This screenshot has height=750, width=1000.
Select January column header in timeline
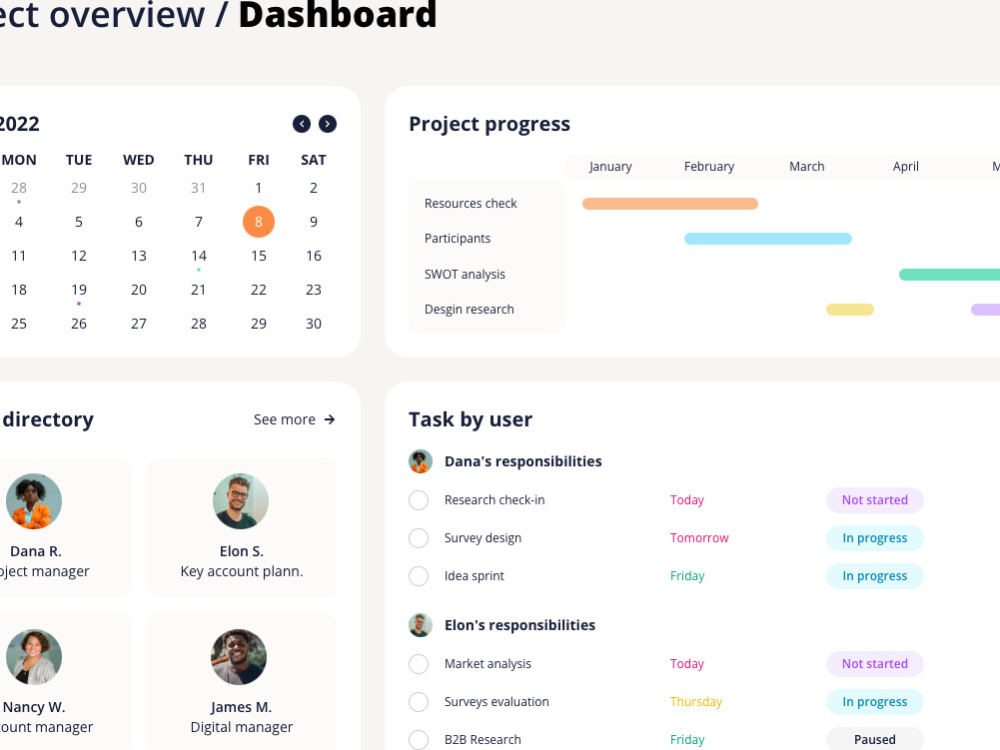click(x=610, y=166)
